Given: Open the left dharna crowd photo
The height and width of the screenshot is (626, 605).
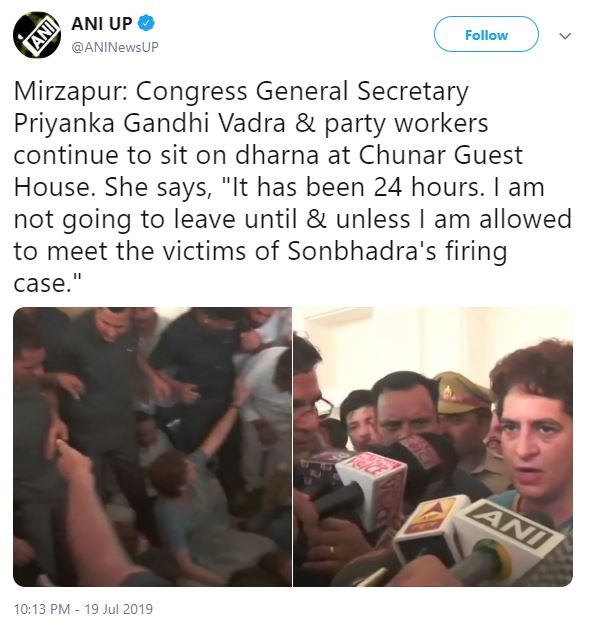Looking at the screenshot, I should 152,446.
